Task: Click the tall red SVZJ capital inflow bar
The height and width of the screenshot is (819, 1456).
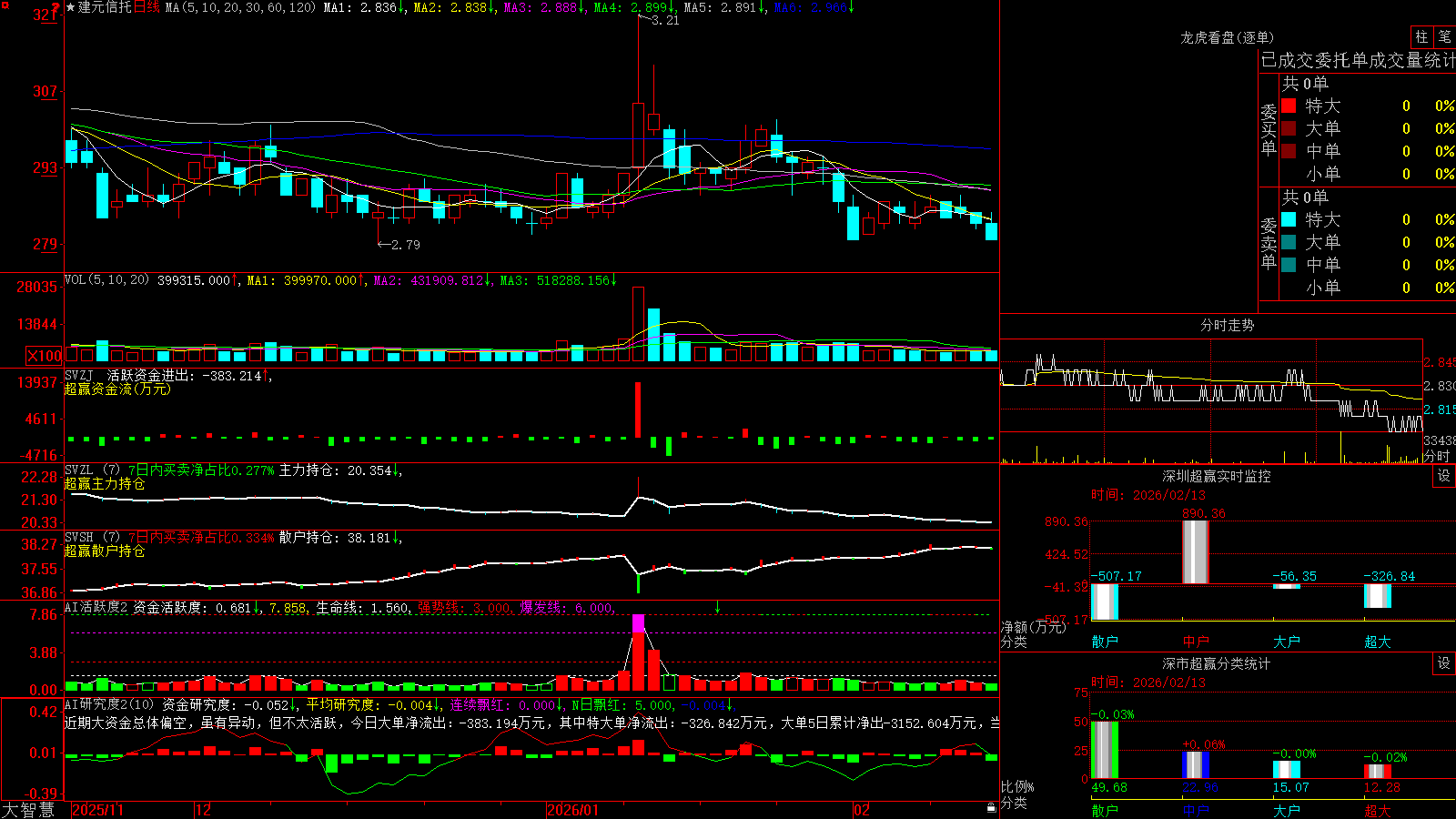Action: pyautogui.click(x=638, y=410)
